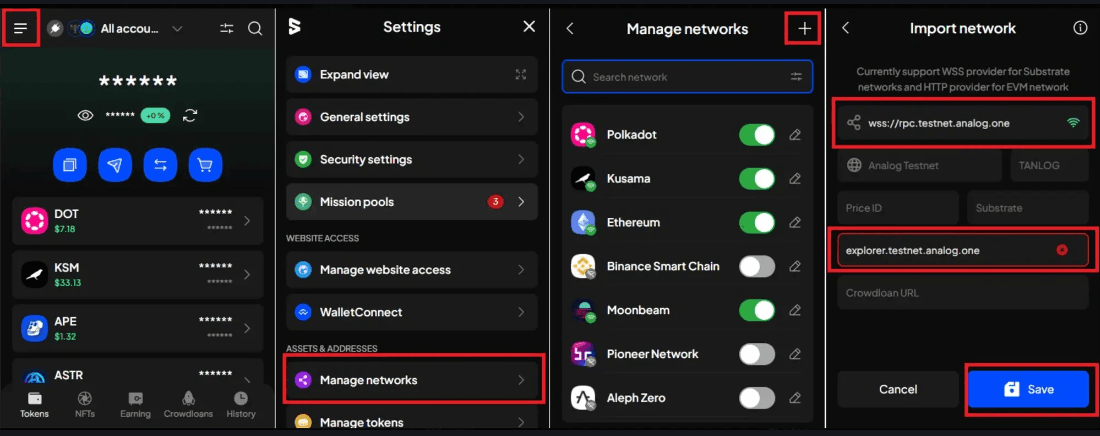
Task: Click the Search network input field
Action: coord(688,77)
